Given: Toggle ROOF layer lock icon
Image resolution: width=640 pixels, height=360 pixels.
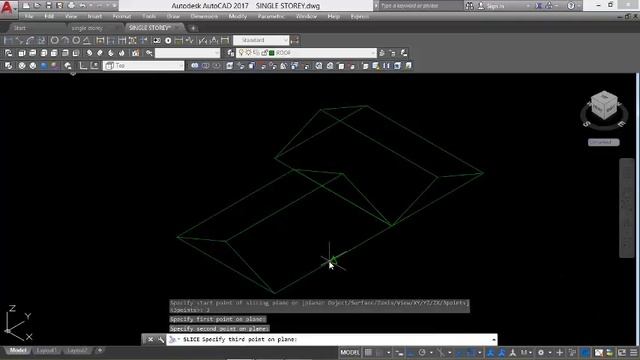Looking at the screenshot, I should point(264,53).
